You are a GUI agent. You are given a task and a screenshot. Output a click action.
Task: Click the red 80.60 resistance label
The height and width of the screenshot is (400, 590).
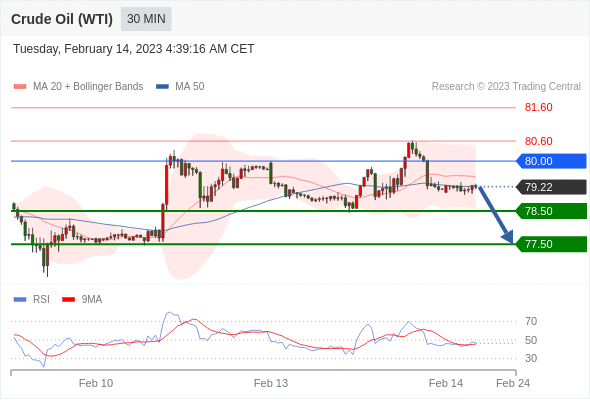click(538, 141)
